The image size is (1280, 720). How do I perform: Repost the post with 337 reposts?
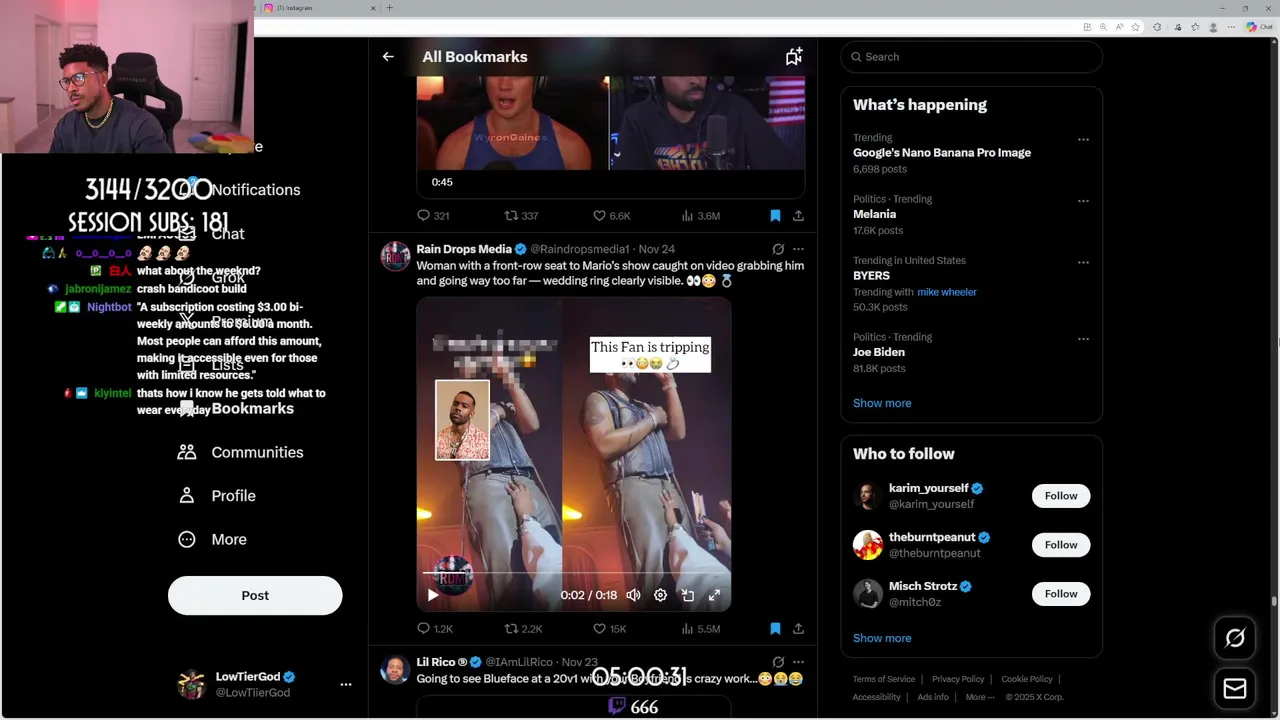(x=521, y=216)
